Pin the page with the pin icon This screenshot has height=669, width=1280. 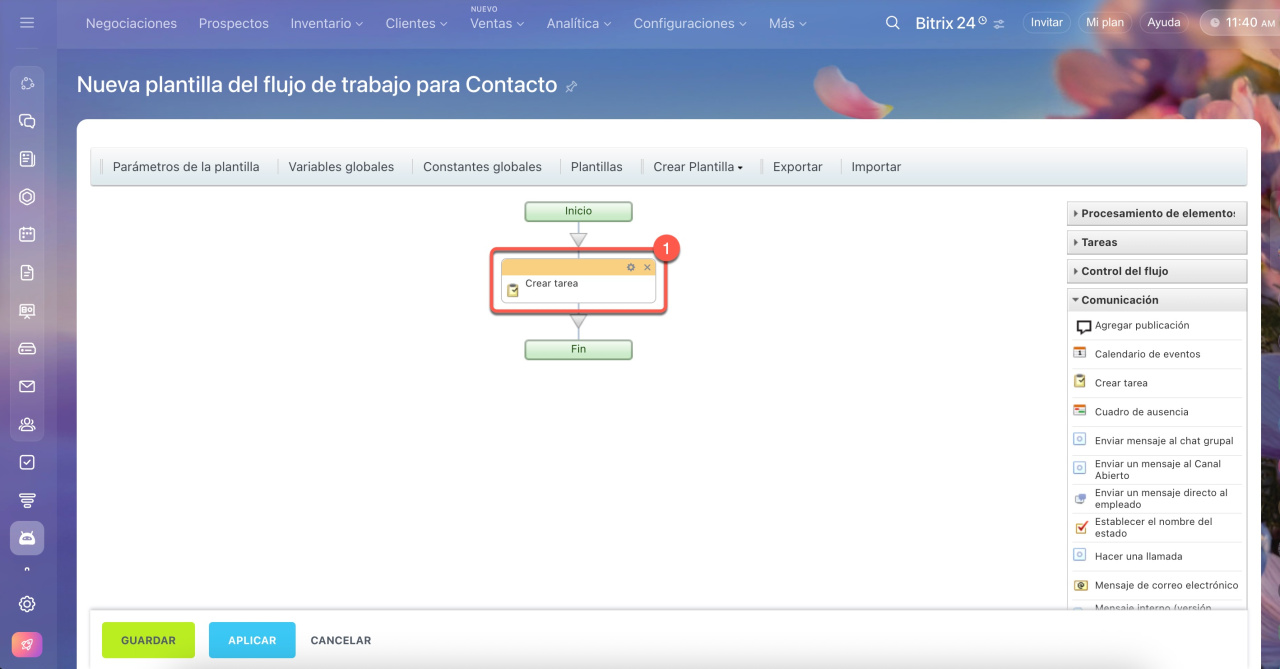tap(571, 87)
